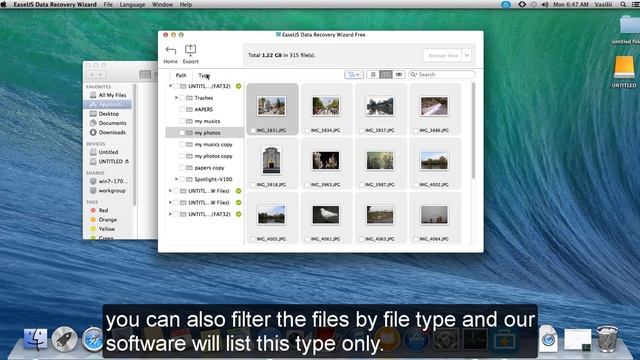Collapse the first UNTITL.../FAT32) tree node
Image resolution: width=640 pixels, height=360 pixels.
point(171,86)
